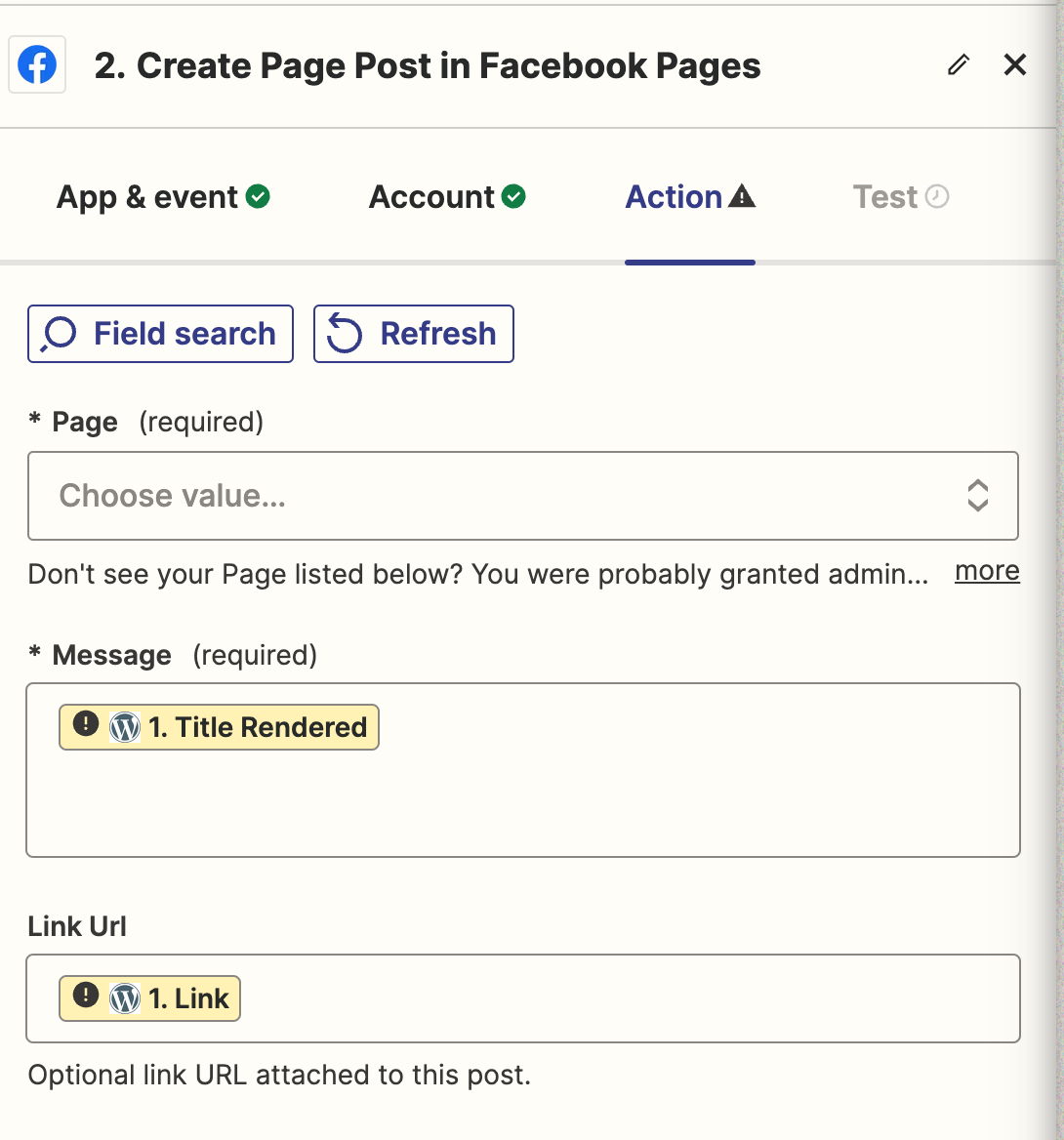Click WordPress icon on 1. Link pill

point(124,998)
